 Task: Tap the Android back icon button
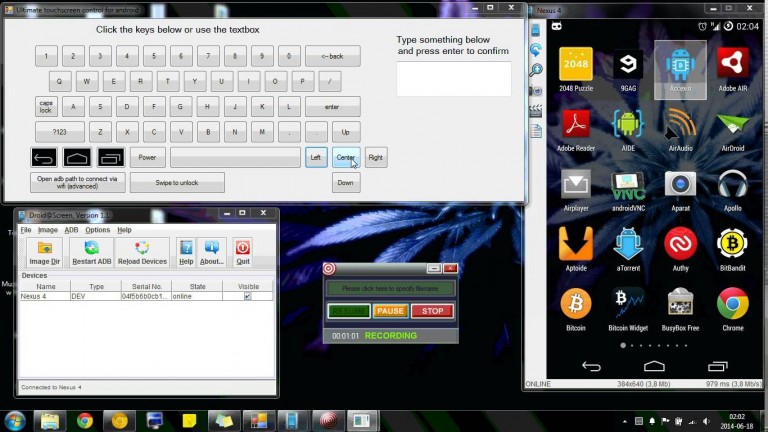(x=44, y=157)
